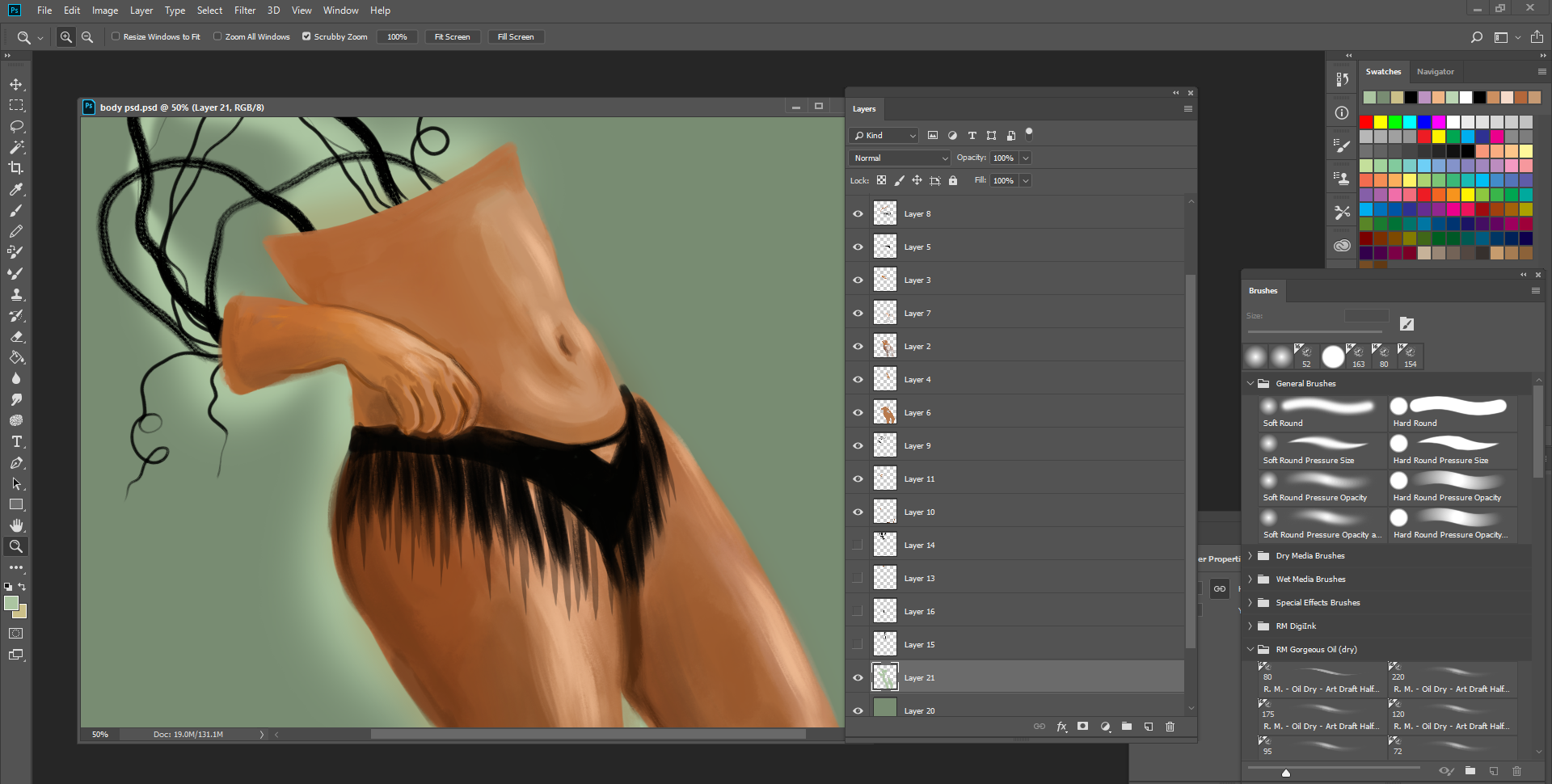Screen dimensions: 1552x784
Task: Open the Normal blend mode dropdown
Action: click(900, 158)
